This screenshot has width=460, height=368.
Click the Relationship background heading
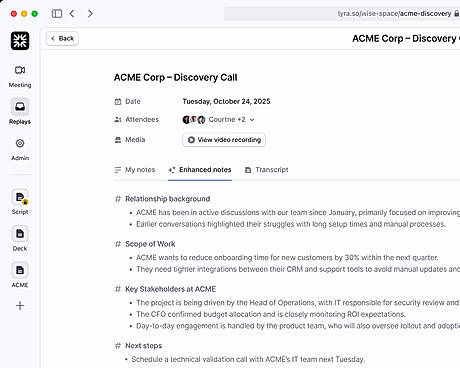click(x=168, y=199)
